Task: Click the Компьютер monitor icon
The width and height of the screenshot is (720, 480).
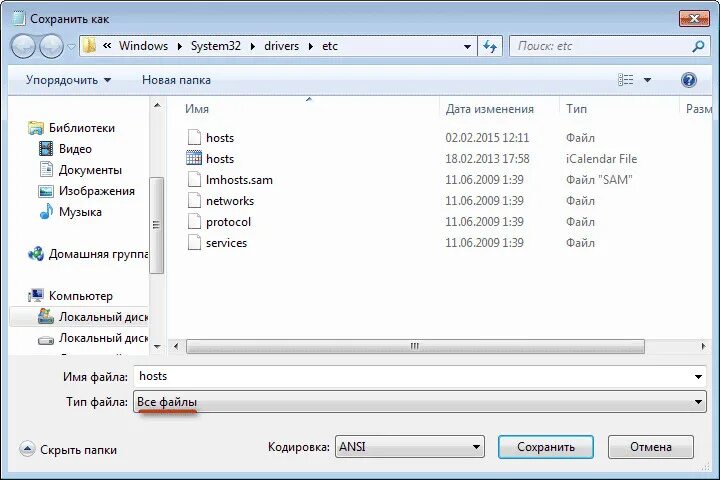Action: [x=35, y=296]
